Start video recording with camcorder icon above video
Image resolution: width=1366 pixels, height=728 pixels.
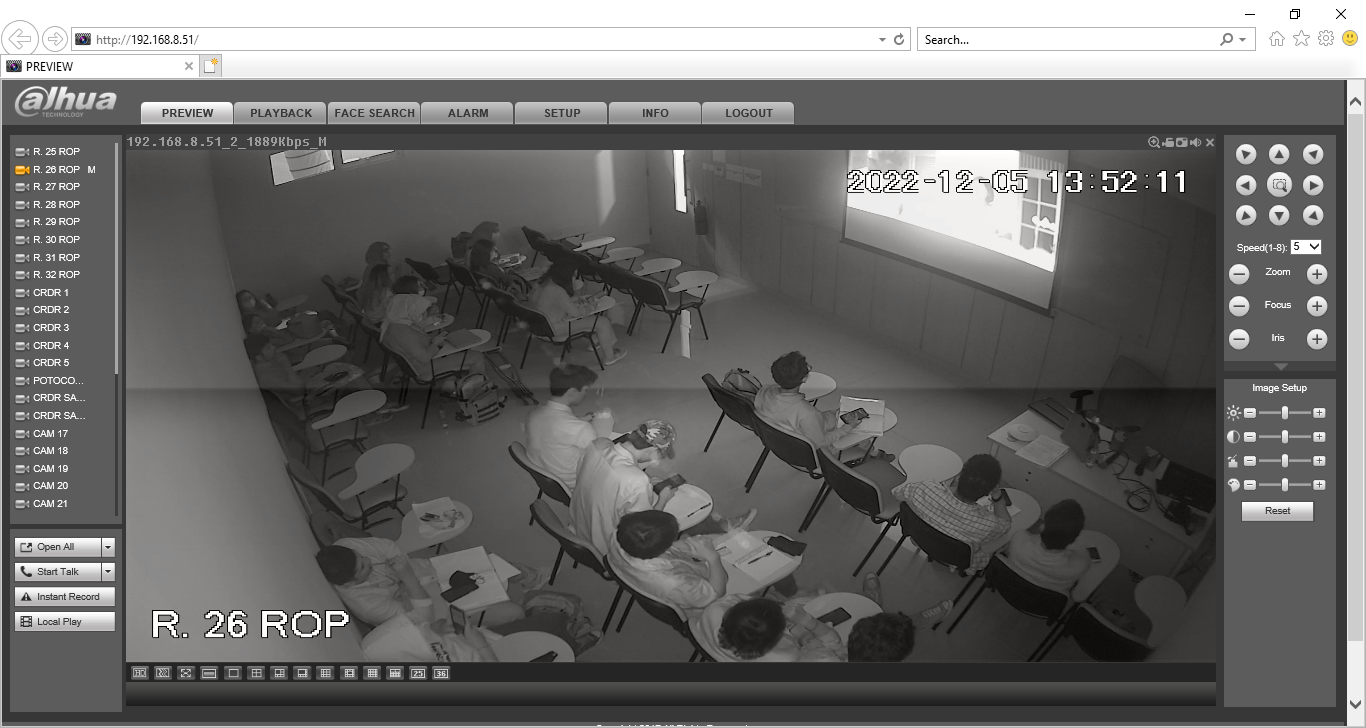1168,142
